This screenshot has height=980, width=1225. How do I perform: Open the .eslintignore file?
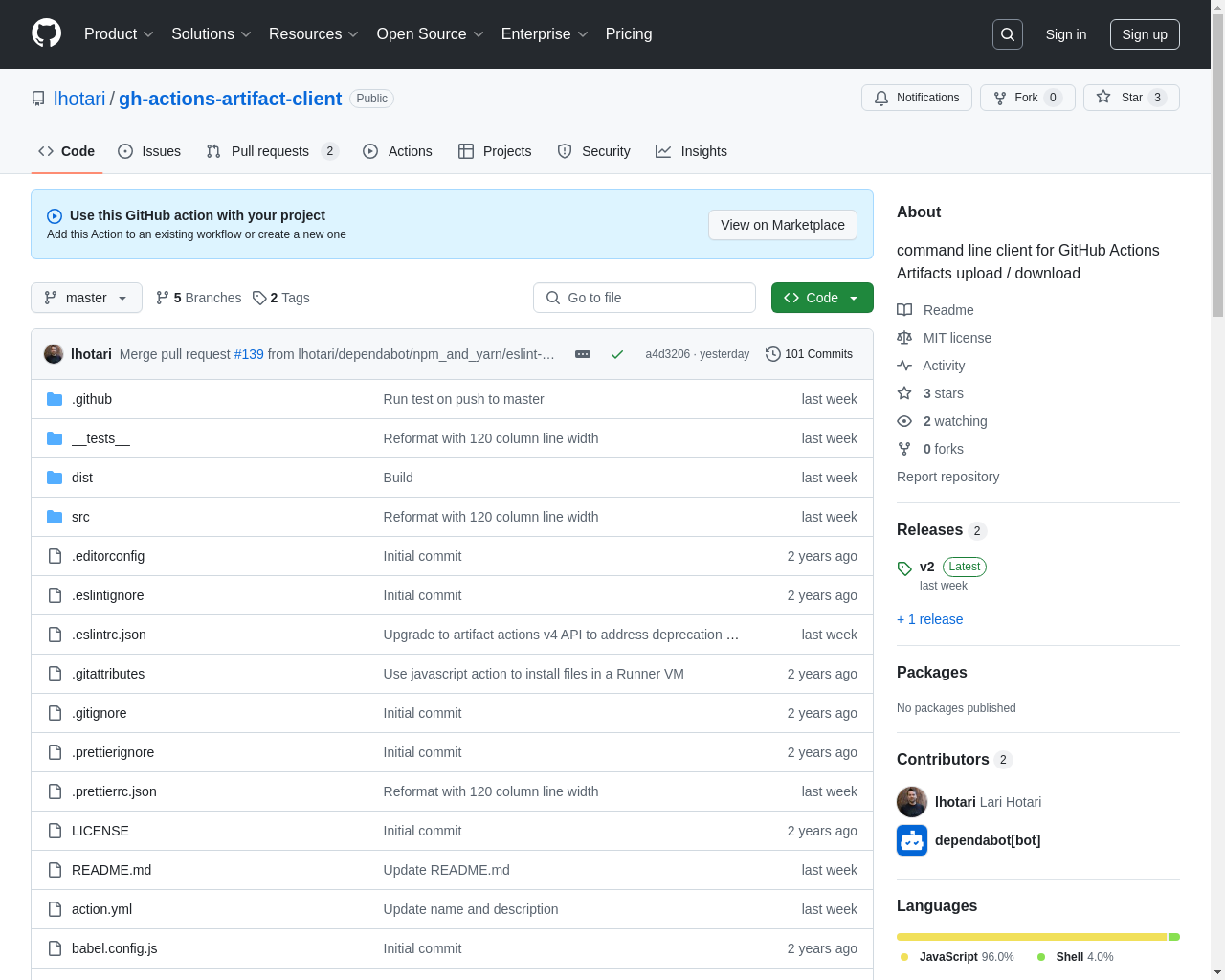tap(108, 595)
